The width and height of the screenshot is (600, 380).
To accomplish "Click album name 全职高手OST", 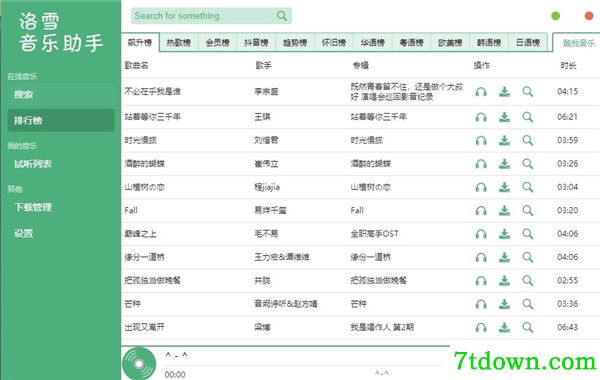I will coord(375,234).
